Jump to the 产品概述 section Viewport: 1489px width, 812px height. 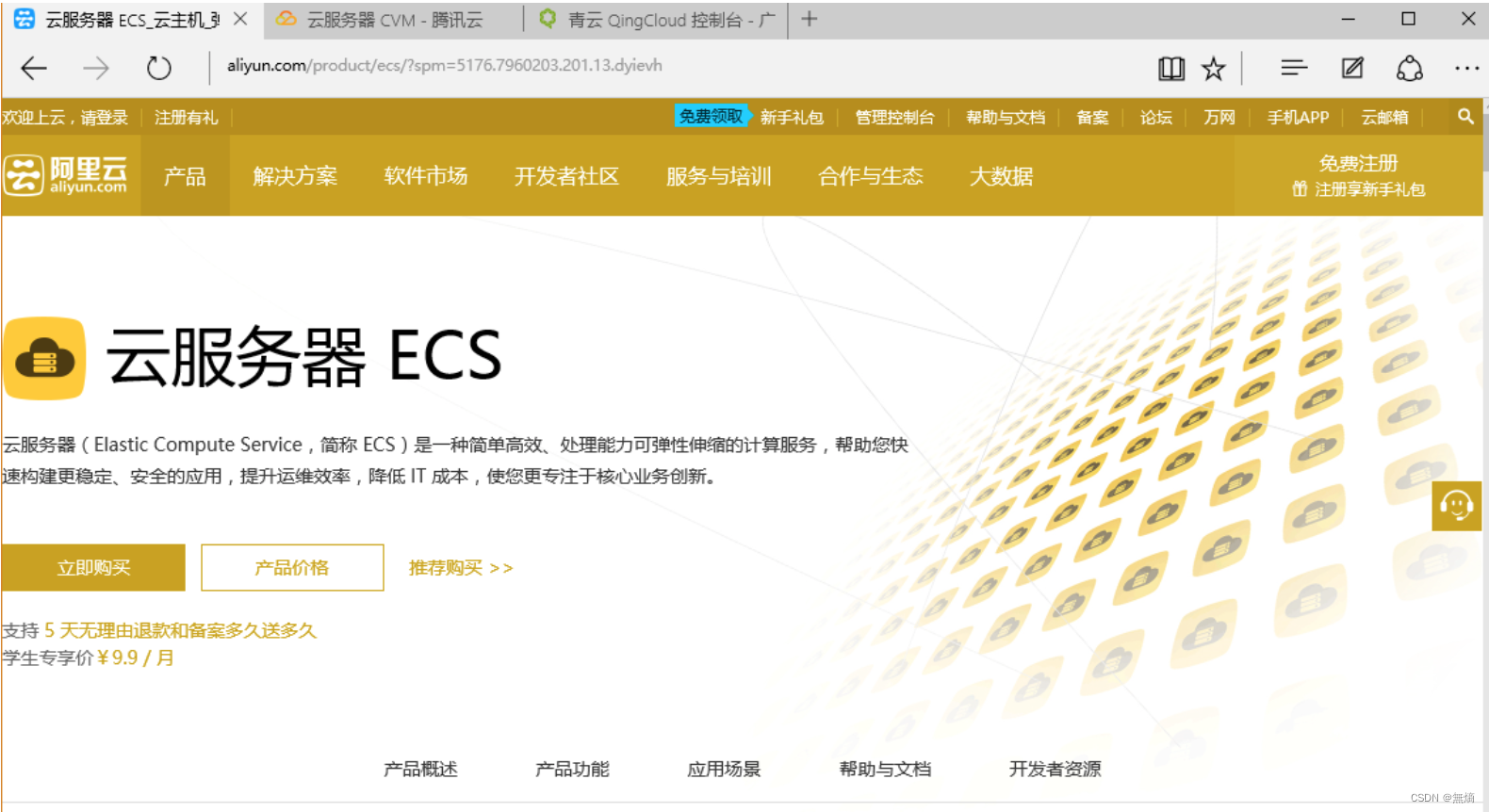pos(420,770)
